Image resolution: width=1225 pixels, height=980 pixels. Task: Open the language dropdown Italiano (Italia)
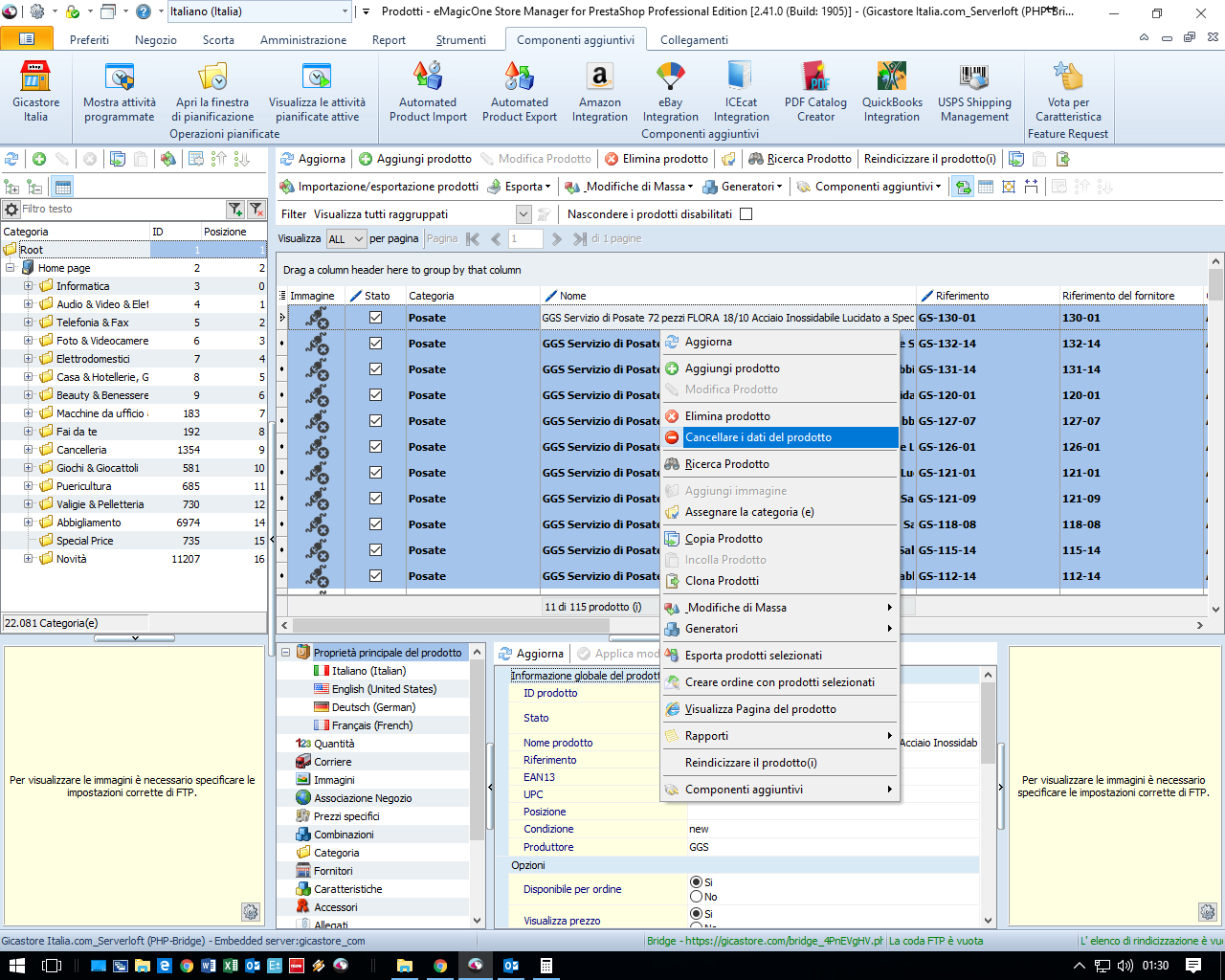pyautogui.click(x=258, y=11)
